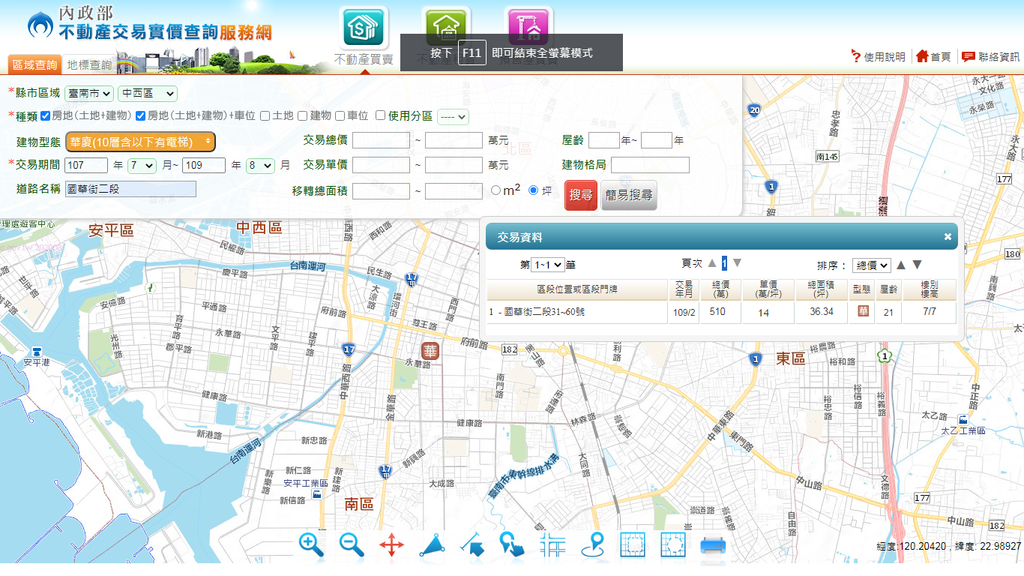
Task: Switch to the 區域查詢 tab
Action: pyautogui.click(x=35, y=64)
